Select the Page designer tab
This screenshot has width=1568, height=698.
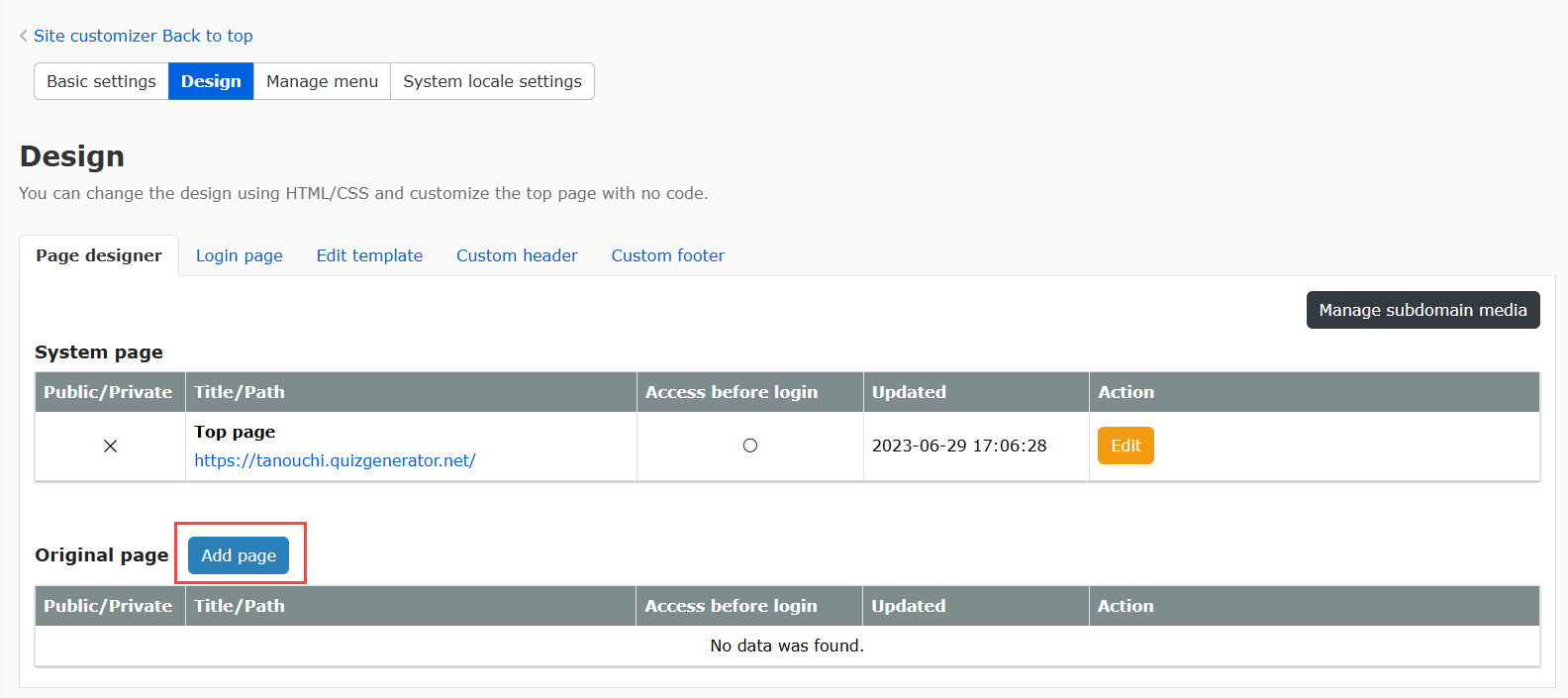[99, 255]
